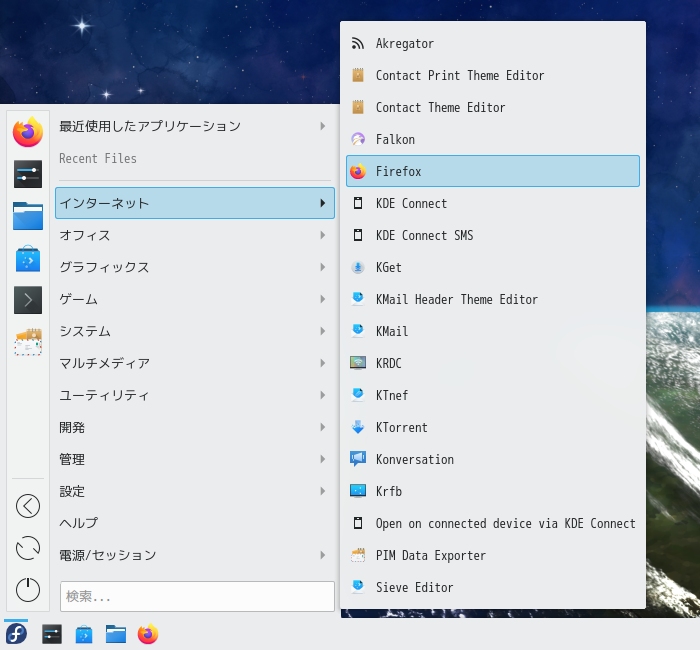700x650 pixels.
Task: Click the Akregator RSS feed icon
Action: pos(358,43)
